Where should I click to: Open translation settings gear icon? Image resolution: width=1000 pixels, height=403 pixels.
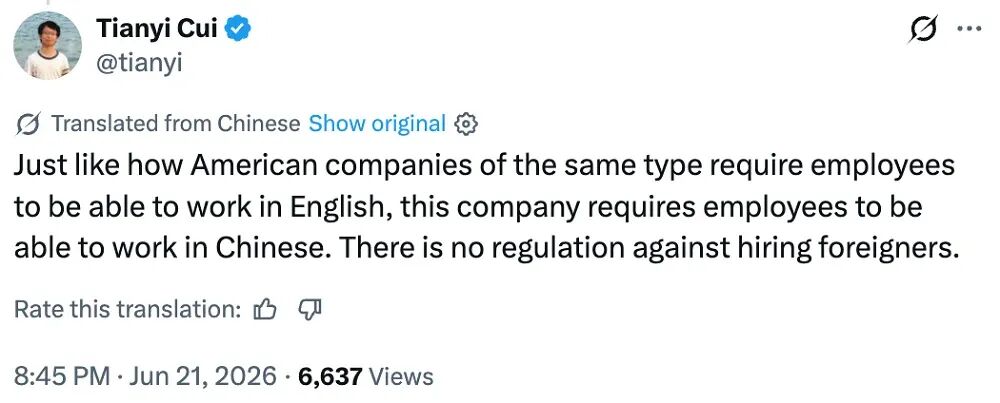[x=466, y=124]
